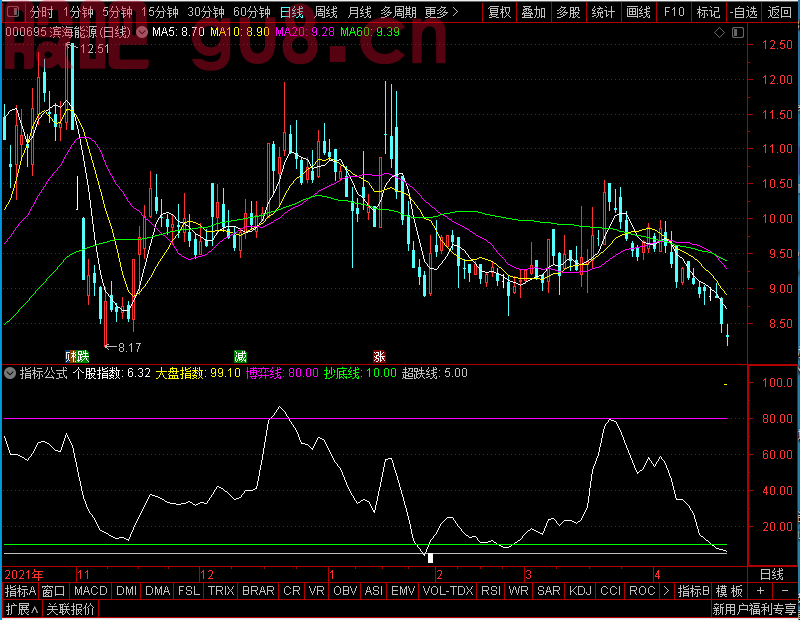Click the 标记 mark button

point(708,12)
